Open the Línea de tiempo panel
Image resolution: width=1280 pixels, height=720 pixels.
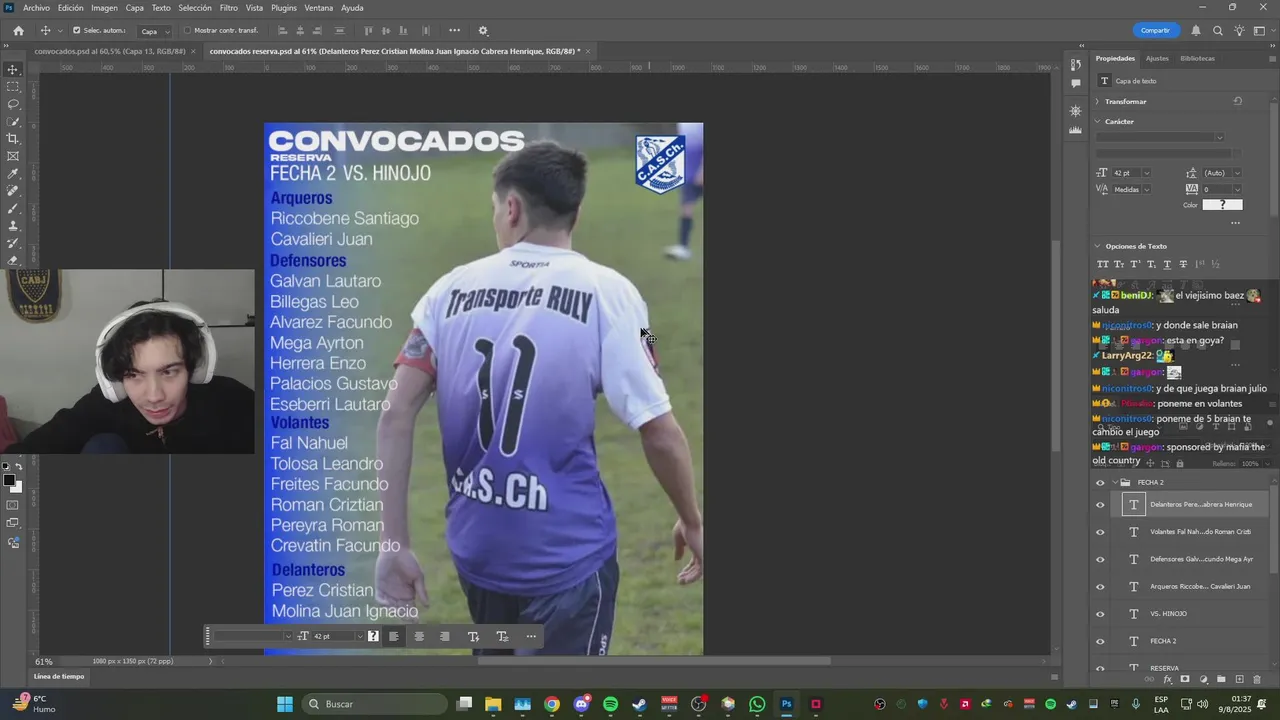(x=59, y=676)
